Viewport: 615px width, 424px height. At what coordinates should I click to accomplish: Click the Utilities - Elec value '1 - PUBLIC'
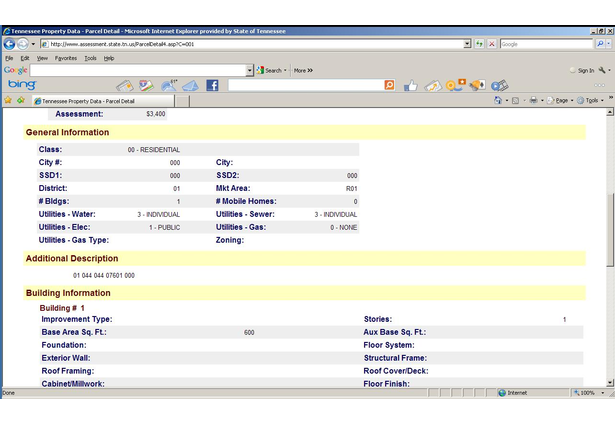coord(164,227)
